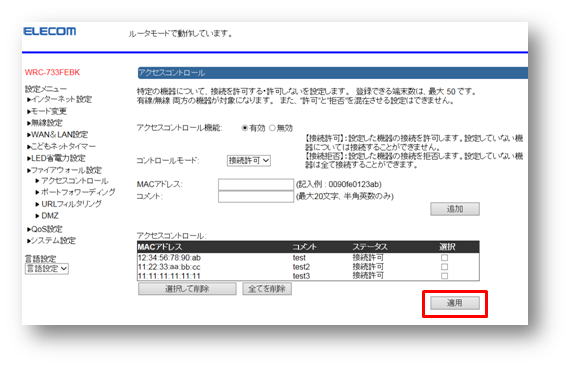Click the 全てを削除 button
570x367 pixels.
point(267,289)
